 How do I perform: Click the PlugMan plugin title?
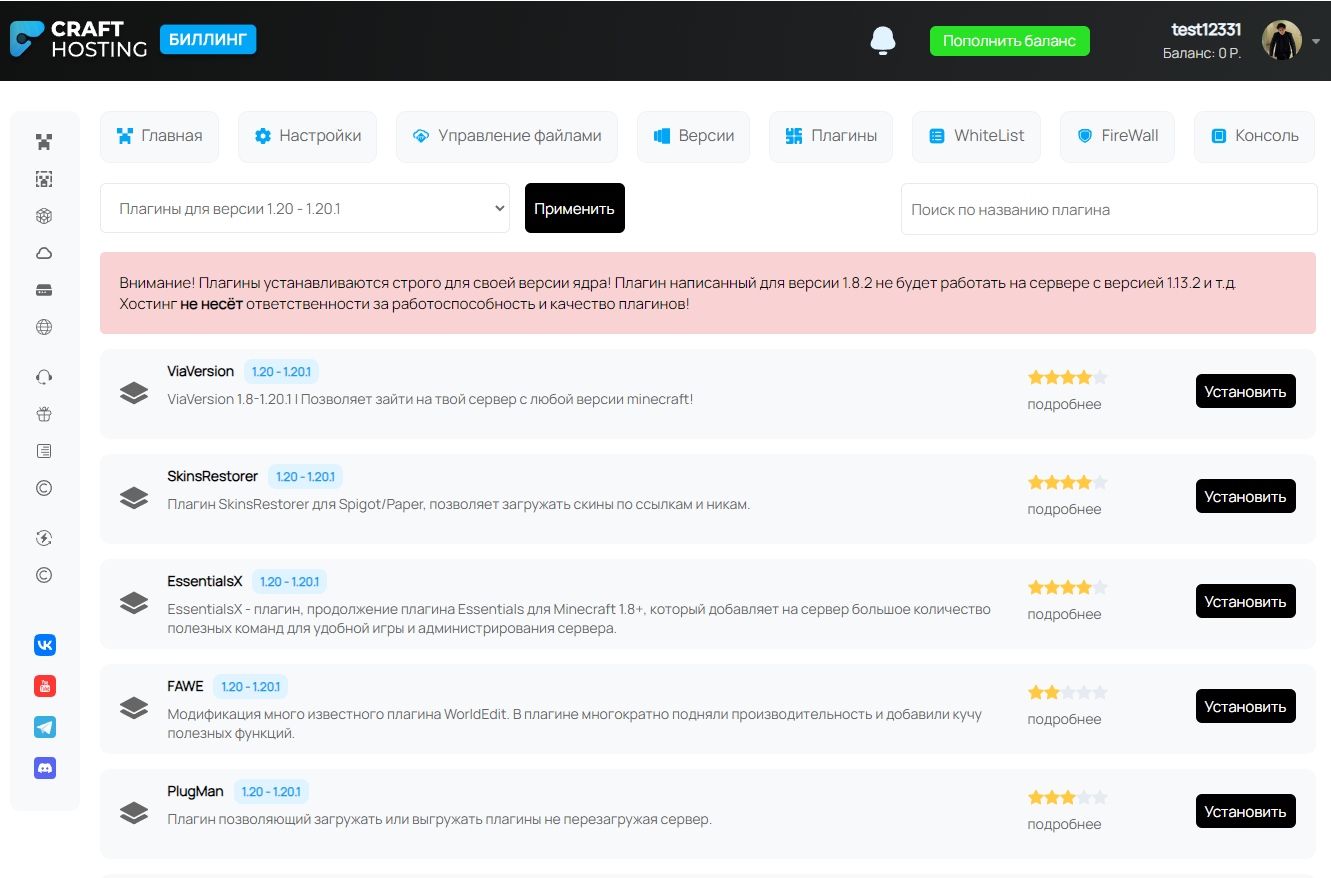tap(195, 791)
